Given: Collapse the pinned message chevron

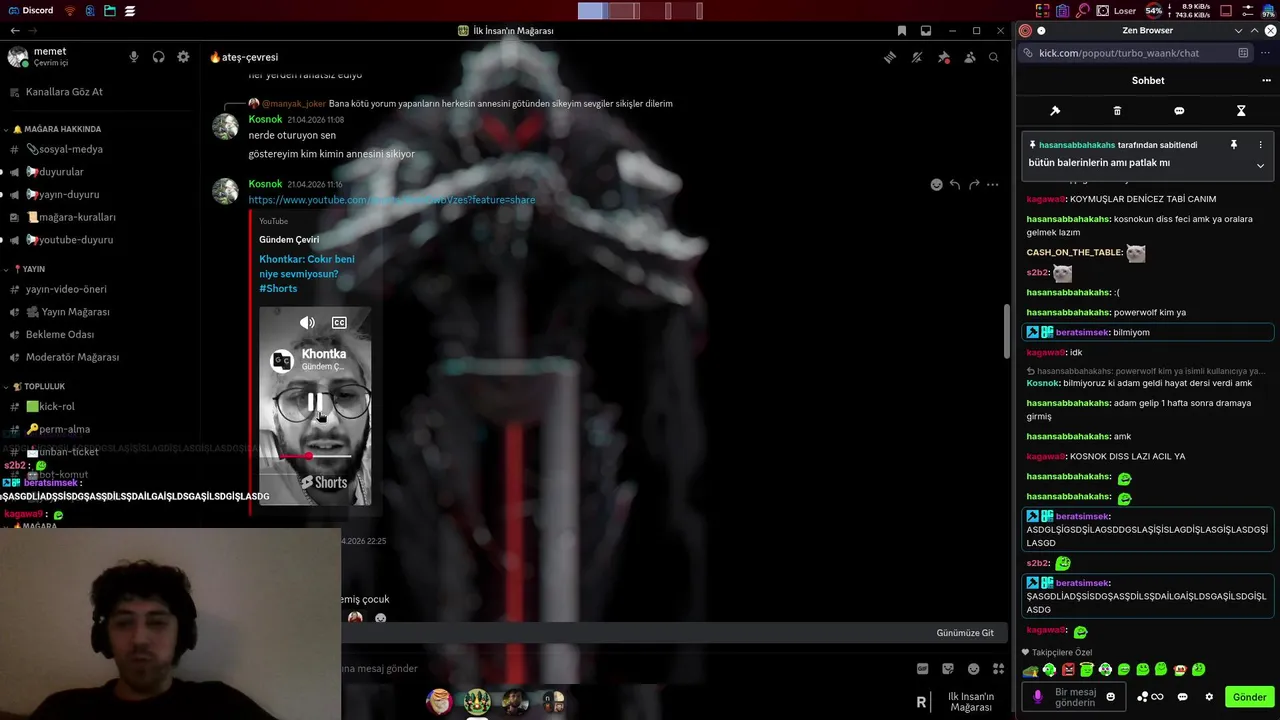Looking at the screenshot, I should coord(1260,165).
